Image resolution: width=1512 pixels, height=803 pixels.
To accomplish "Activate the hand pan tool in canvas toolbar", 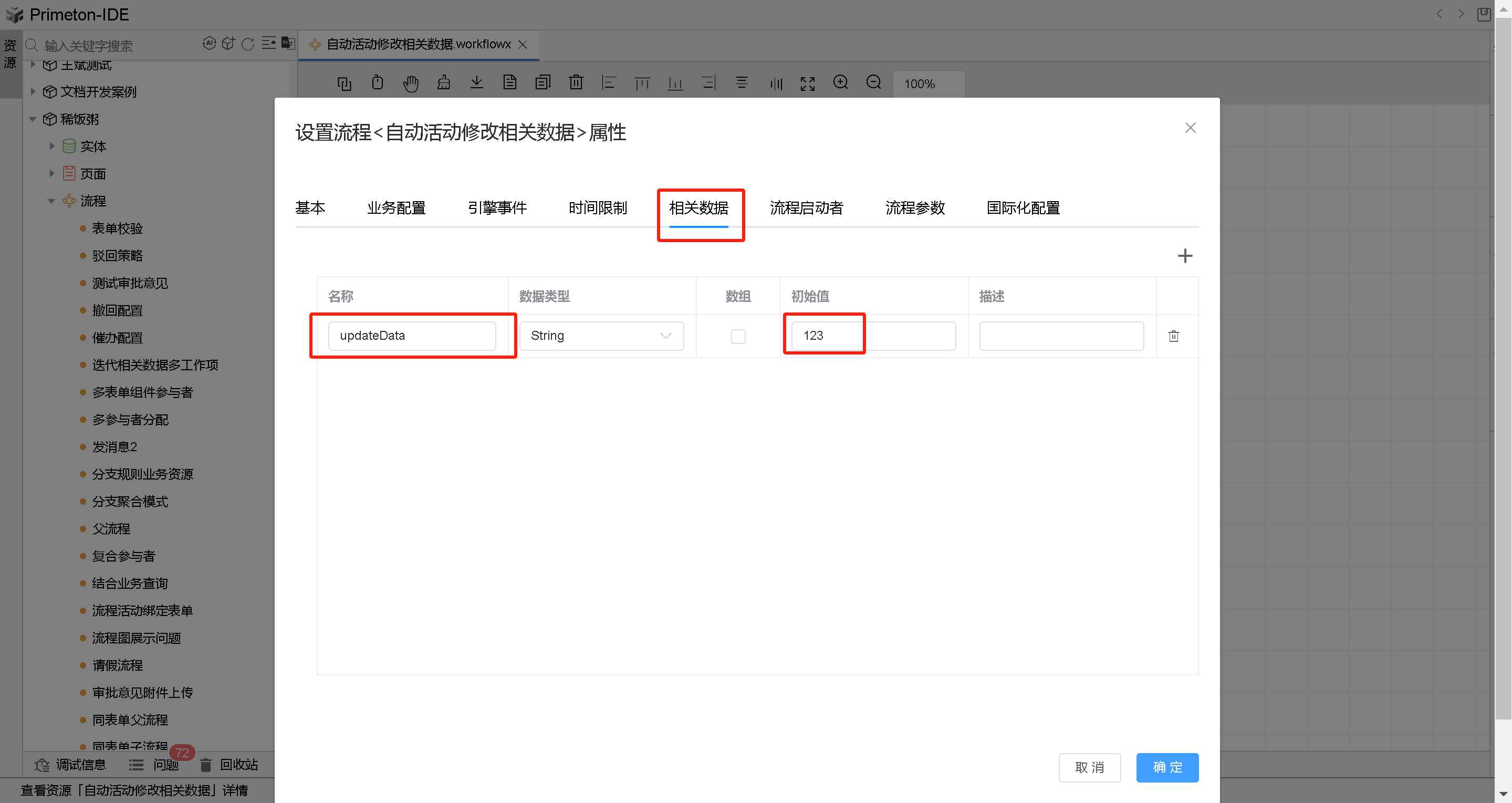I will coord(411,84).
